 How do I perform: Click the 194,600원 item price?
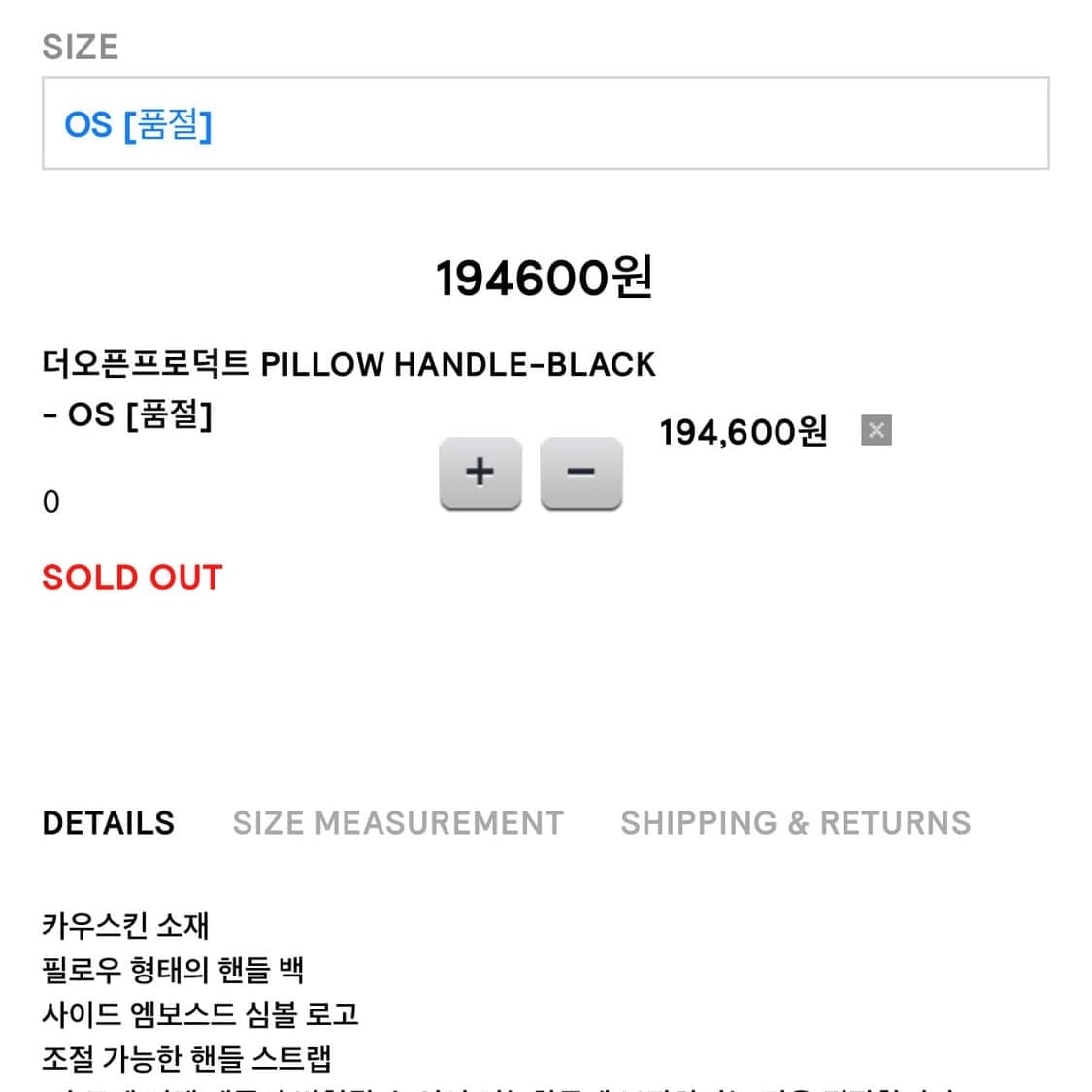744,432
